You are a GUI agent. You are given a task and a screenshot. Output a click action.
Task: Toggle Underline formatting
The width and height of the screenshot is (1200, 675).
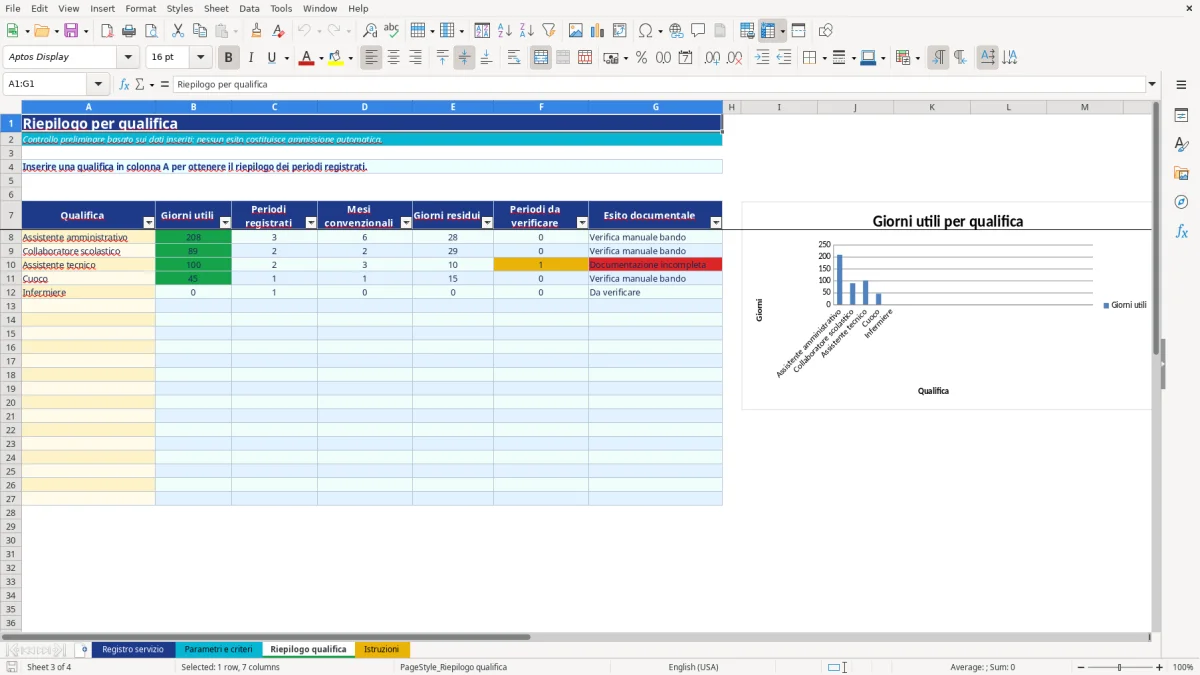(x=271, y=58)
